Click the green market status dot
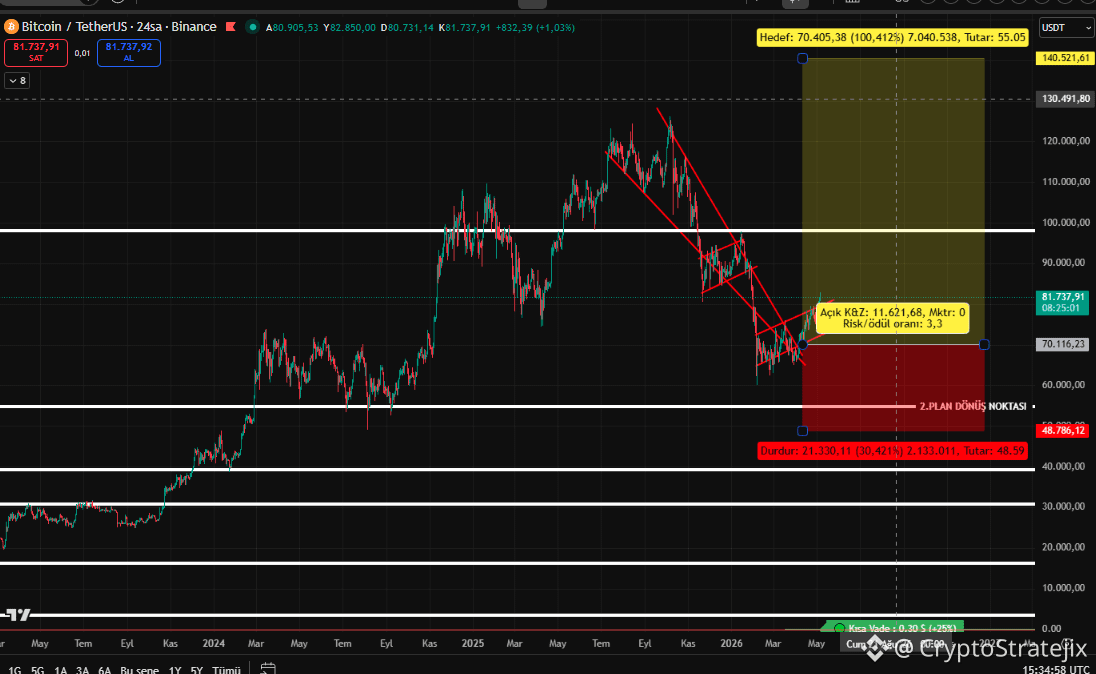1096x674 pixels. click(x=252, y=27)
